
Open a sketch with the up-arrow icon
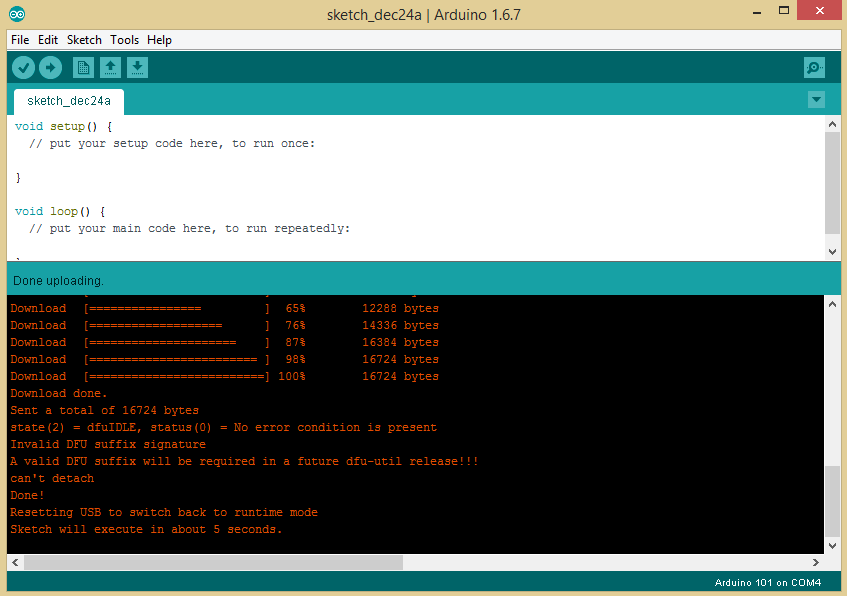click(x=110, y=68)
